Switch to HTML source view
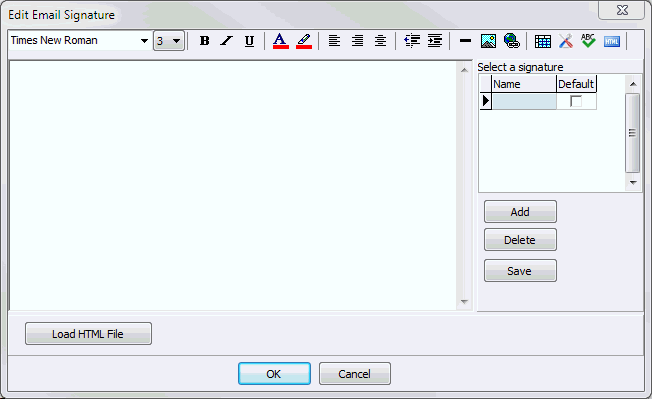The image size is (652, 399). [612, 41]
